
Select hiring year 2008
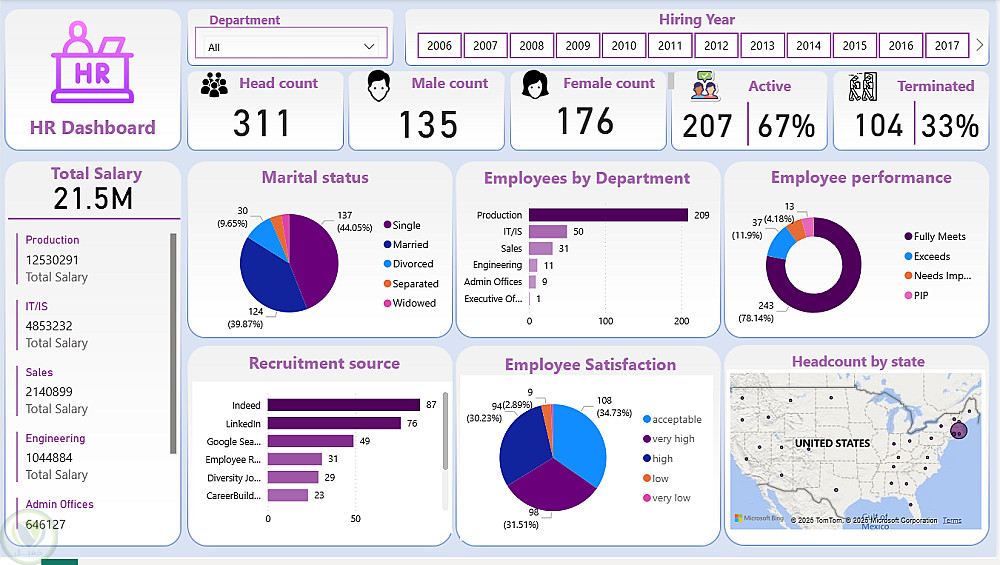531,45
